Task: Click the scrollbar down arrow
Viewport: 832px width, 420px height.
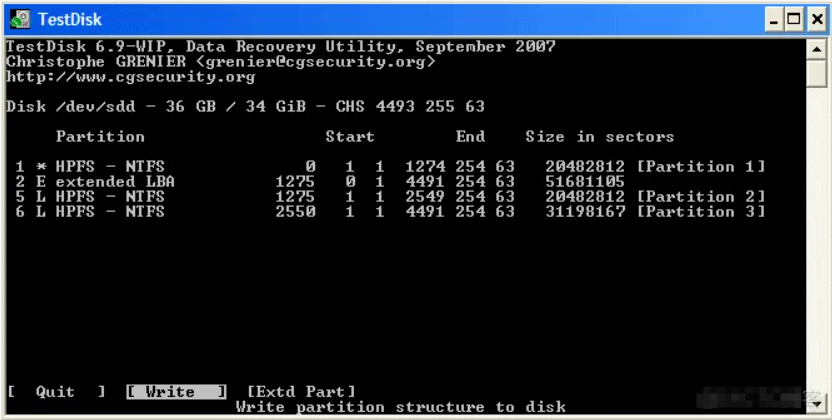Action: 816,404
